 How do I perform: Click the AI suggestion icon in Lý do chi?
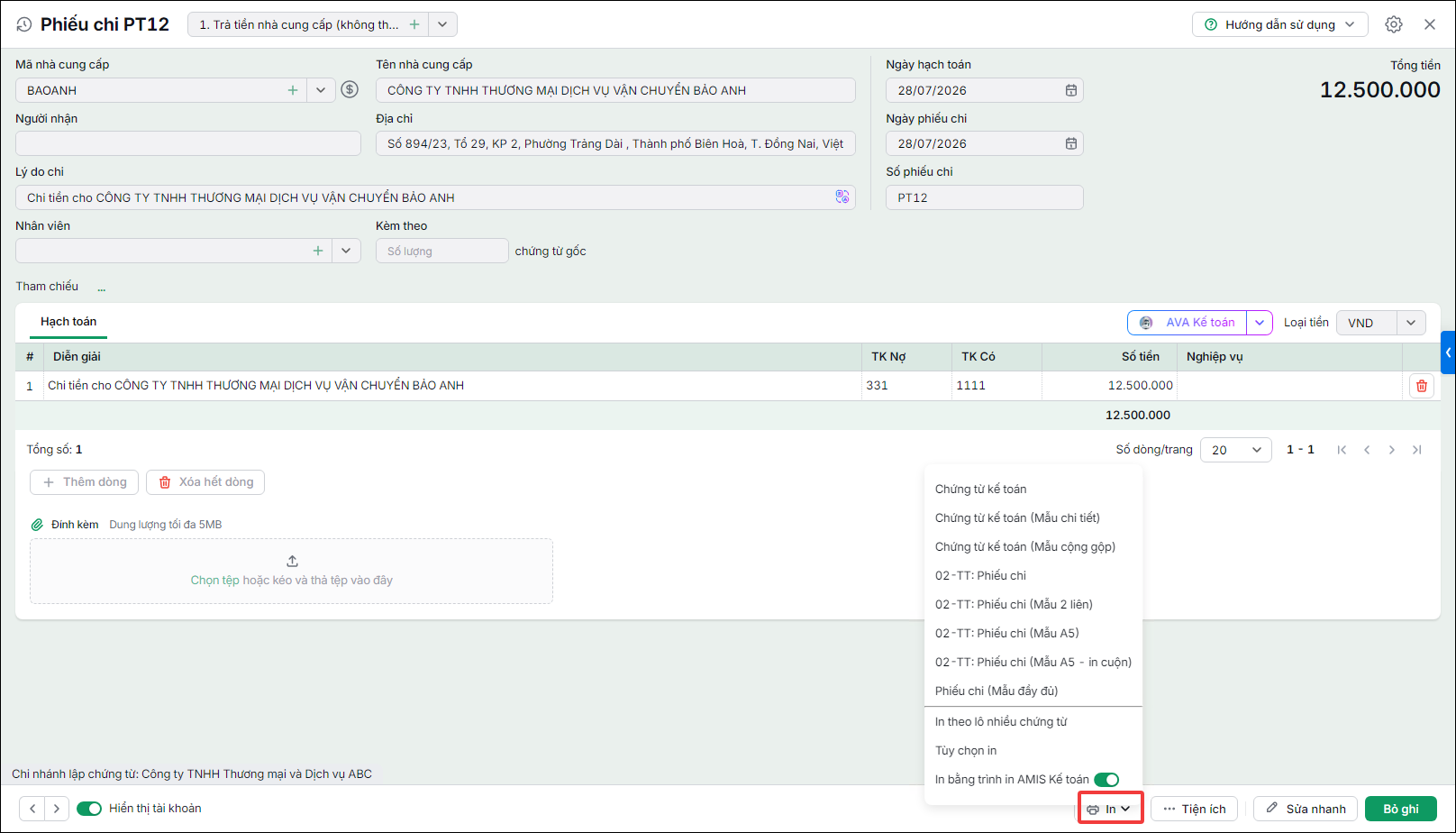(842, 197)
